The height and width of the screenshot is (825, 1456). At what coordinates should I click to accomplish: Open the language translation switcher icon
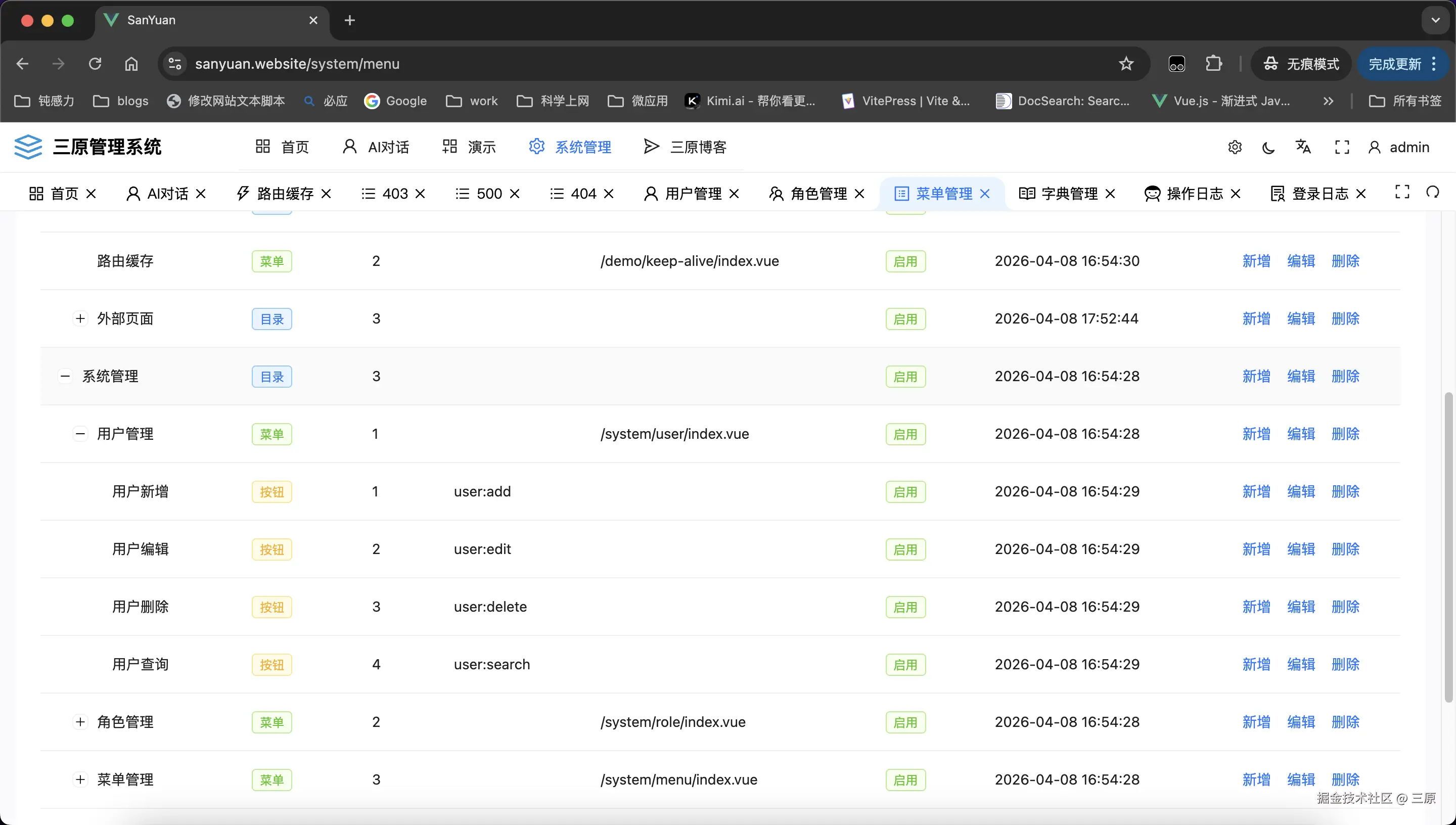click(1303, 147)
